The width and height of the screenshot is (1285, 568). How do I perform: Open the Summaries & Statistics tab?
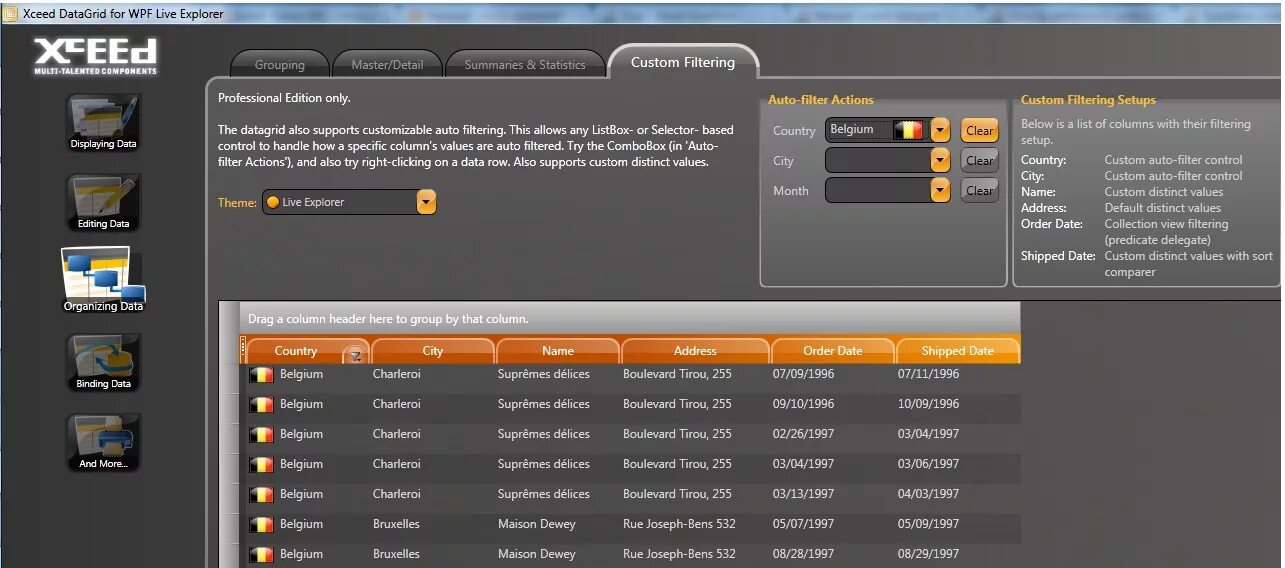(x=525, y=64)
